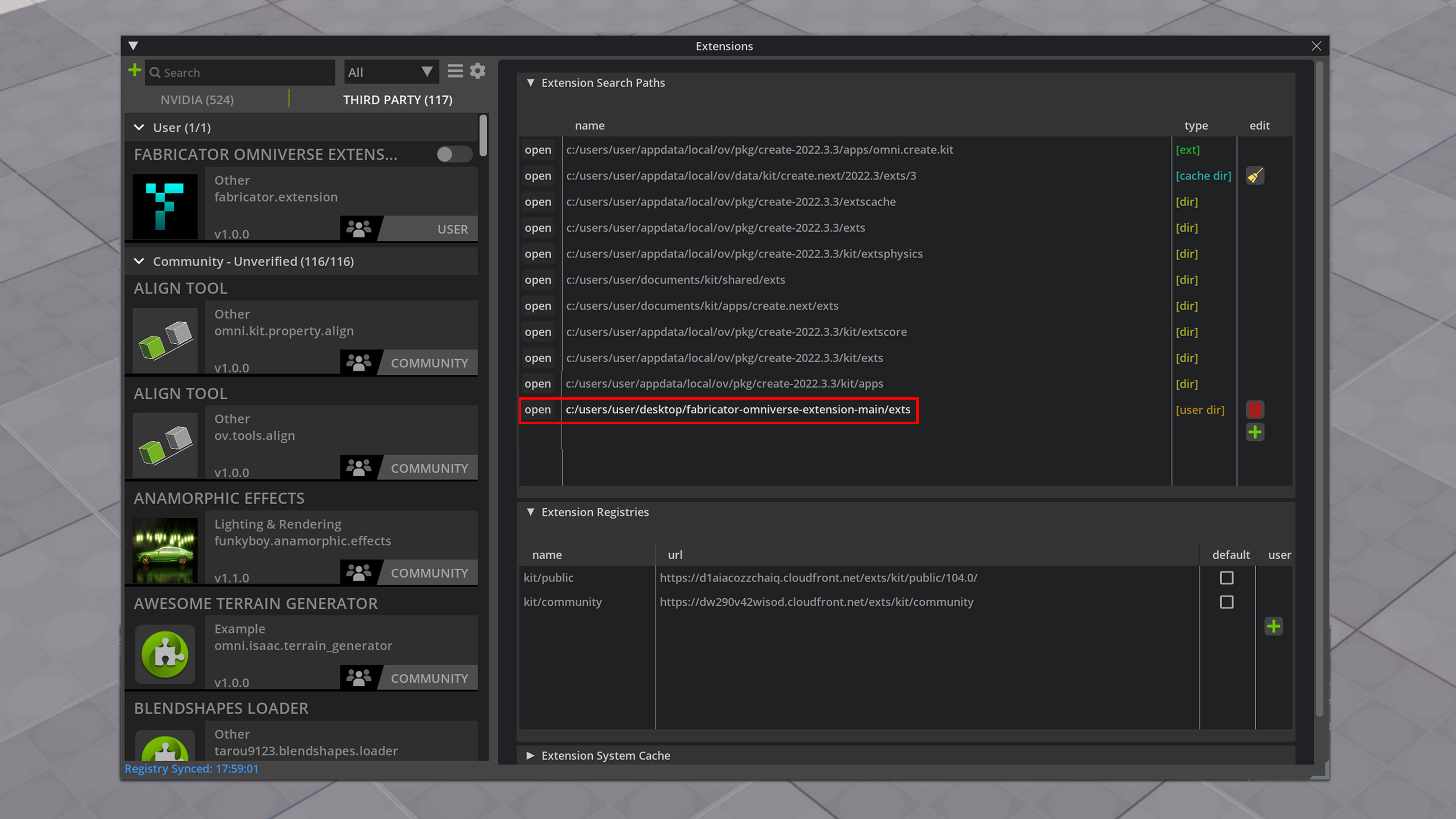1456x819 pixels.
Task: Click the Fabricator extension logo thumbnail
Action: tap(165, 206)
